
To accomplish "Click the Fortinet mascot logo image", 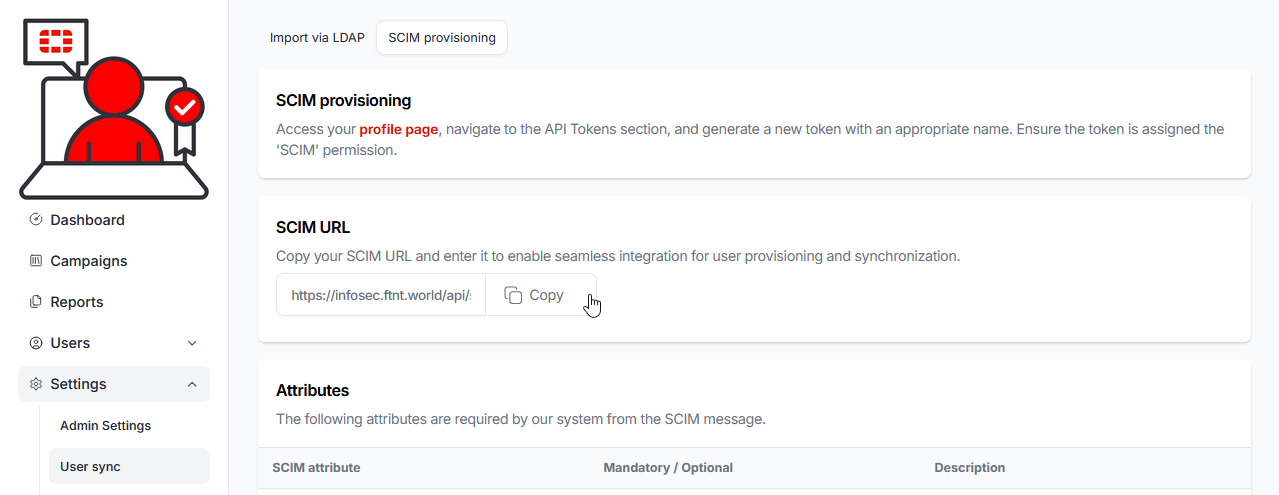I will pos(114,108).
